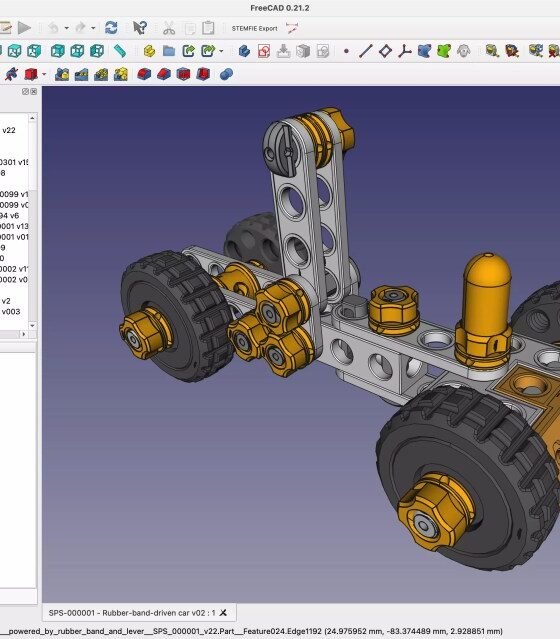Click the STEMFIE Export button

[254, 29]
